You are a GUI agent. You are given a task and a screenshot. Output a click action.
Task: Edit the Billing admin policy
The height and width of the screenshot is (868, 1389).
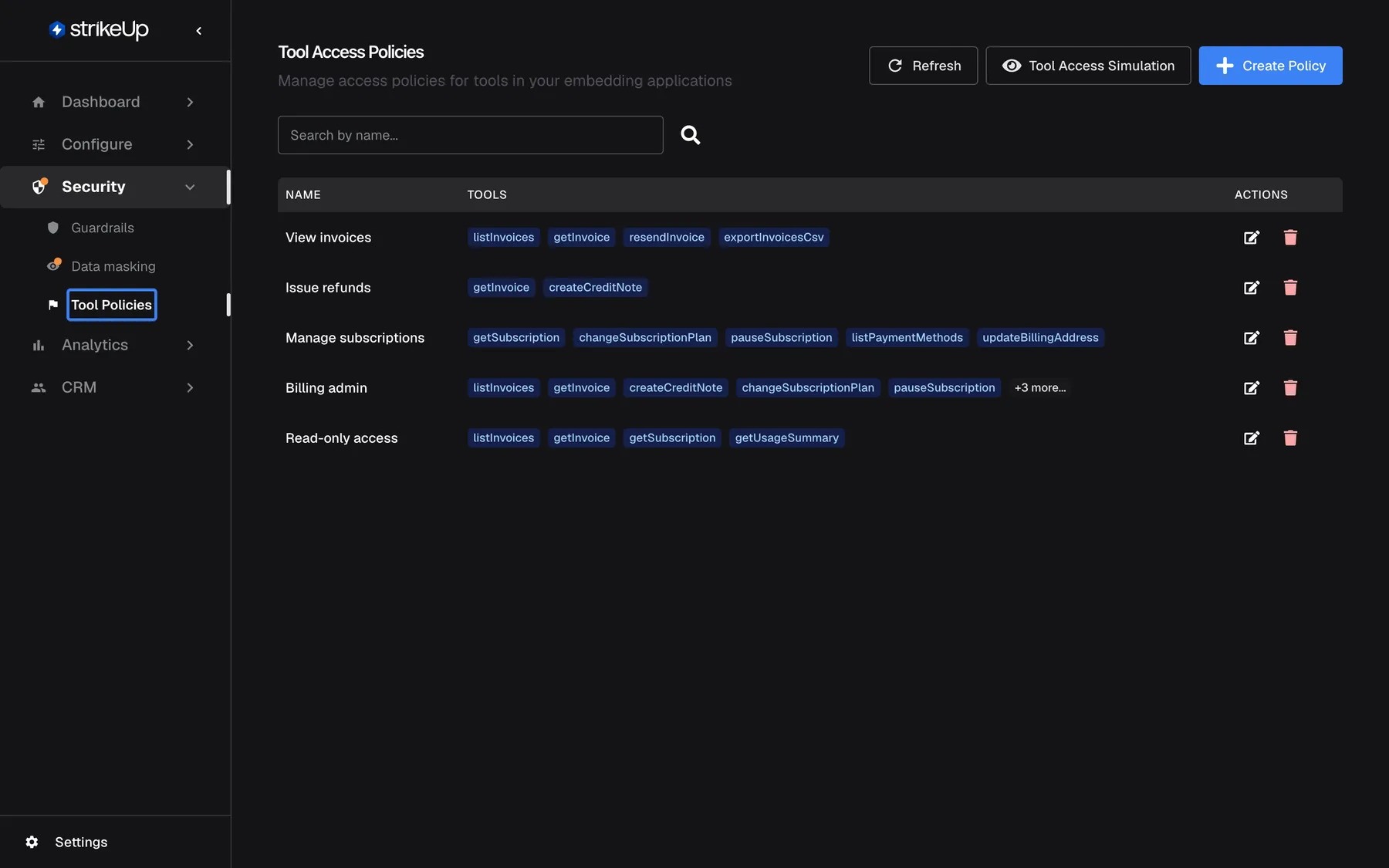1252,388
